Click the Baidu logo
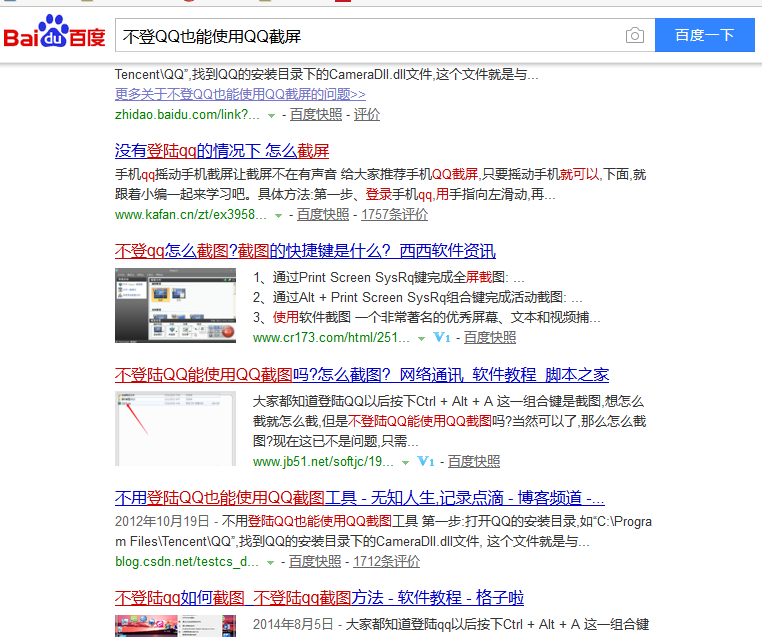762x637 pixels. pyautogui.click(x=54, y=32)
